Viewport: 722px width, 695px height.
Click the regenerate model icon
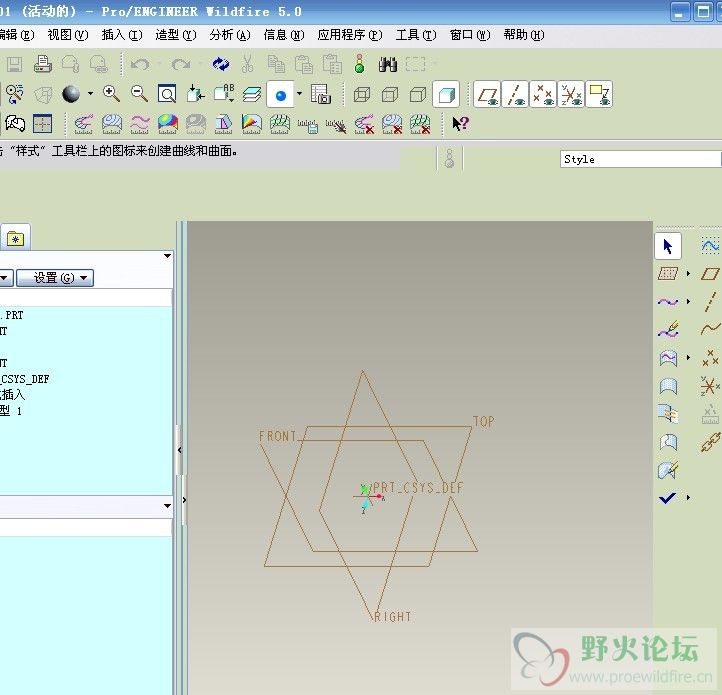pyautogui.click(x=221, y=64)
